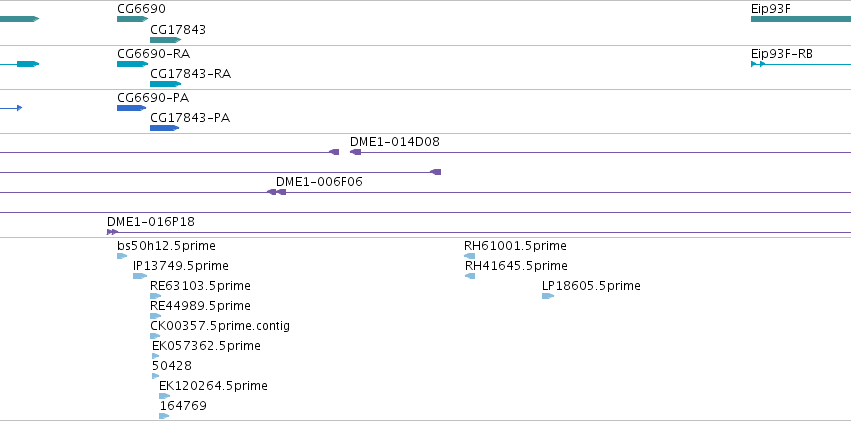Select the RH61001.5prime EST feature

(x=469, y=256)
